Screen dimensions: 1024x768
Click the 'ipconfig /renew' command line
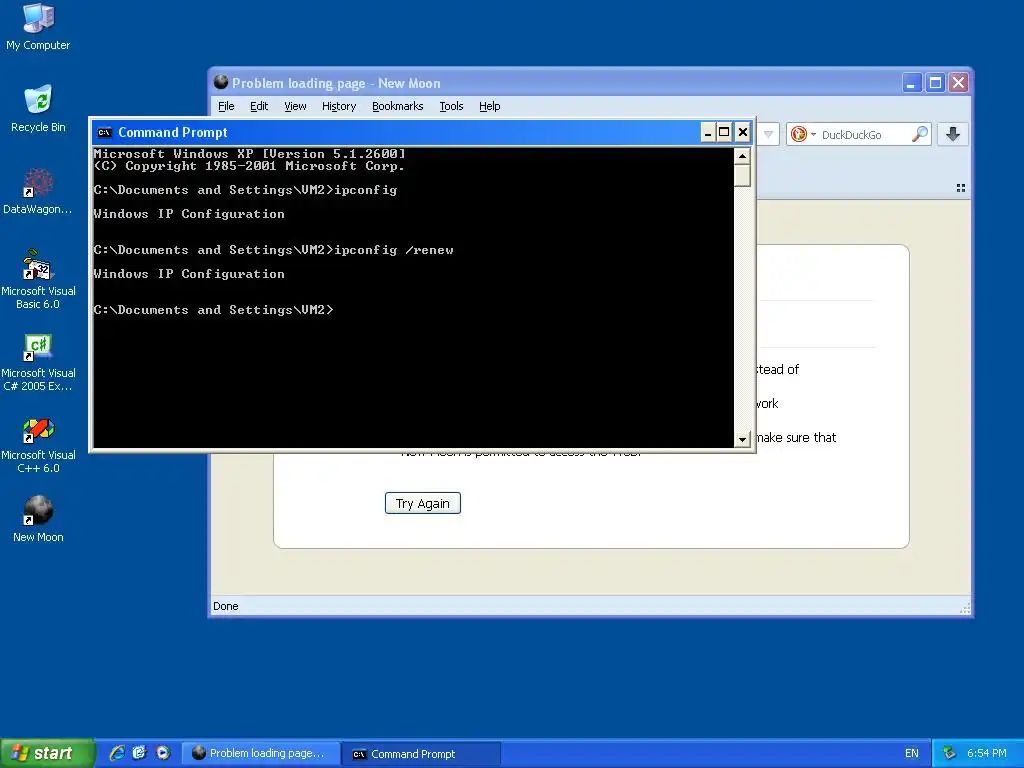(x=273, y=249)
